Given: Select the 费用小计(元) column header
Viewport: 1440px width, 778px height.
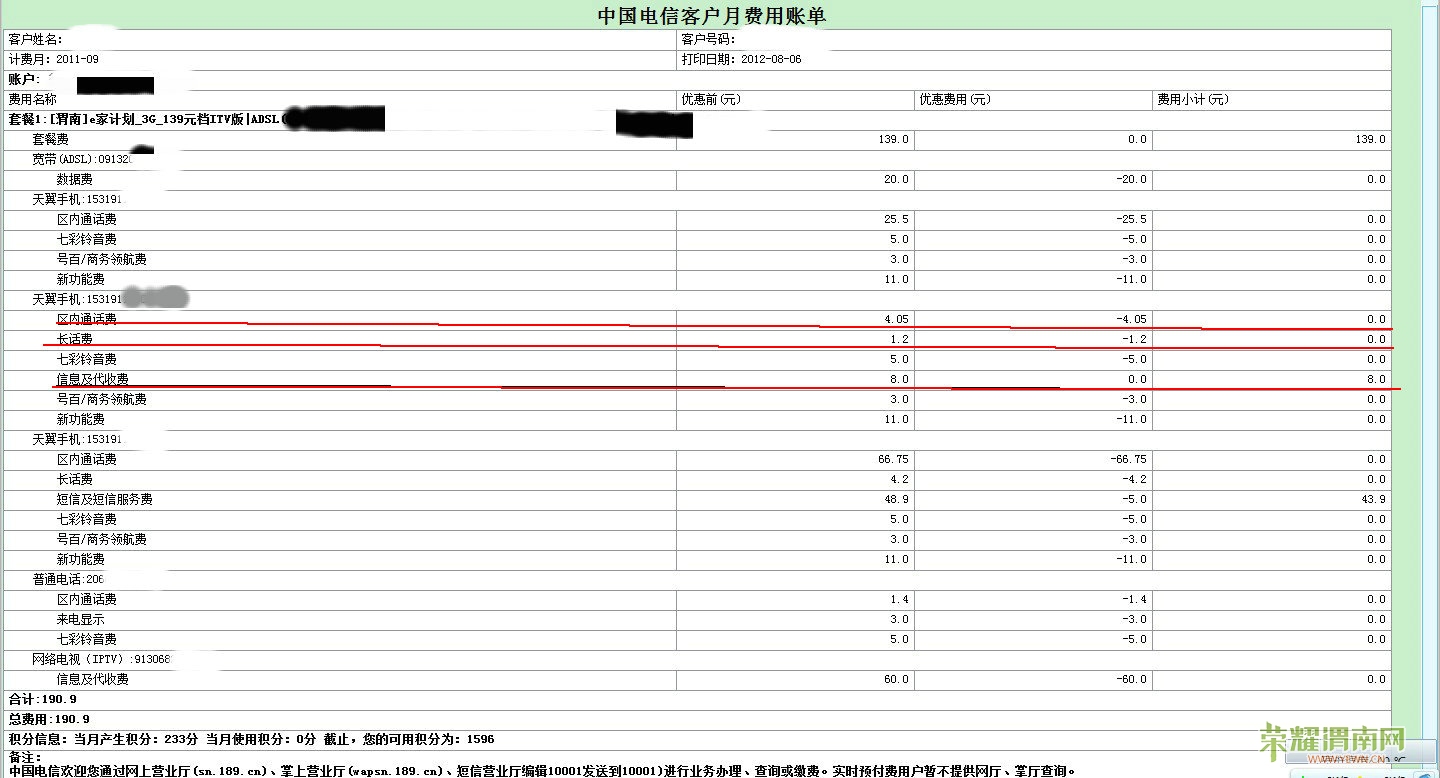Looking at the screenshot, I should coord(1192,100).
